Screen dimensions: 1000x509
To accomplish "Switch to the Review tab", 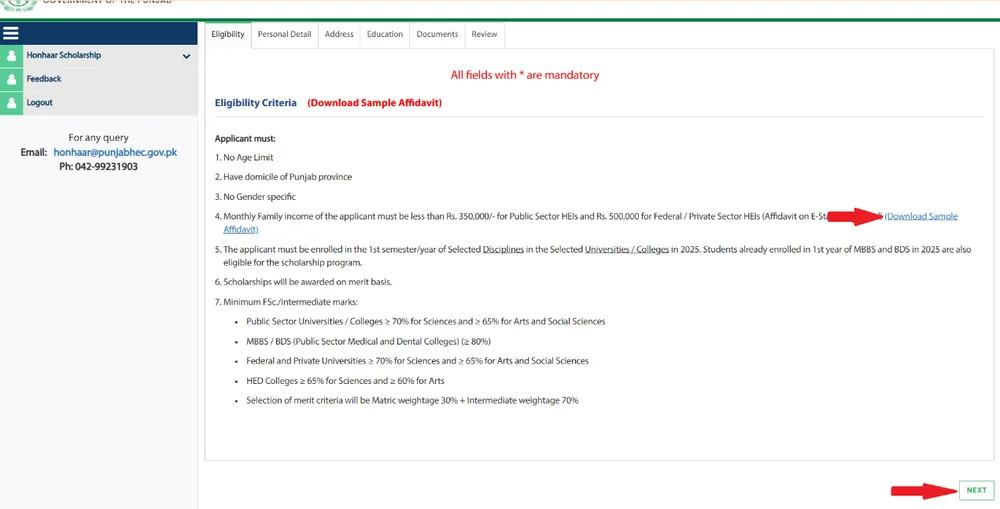I will pyautogui.click(x=484, y=34).
